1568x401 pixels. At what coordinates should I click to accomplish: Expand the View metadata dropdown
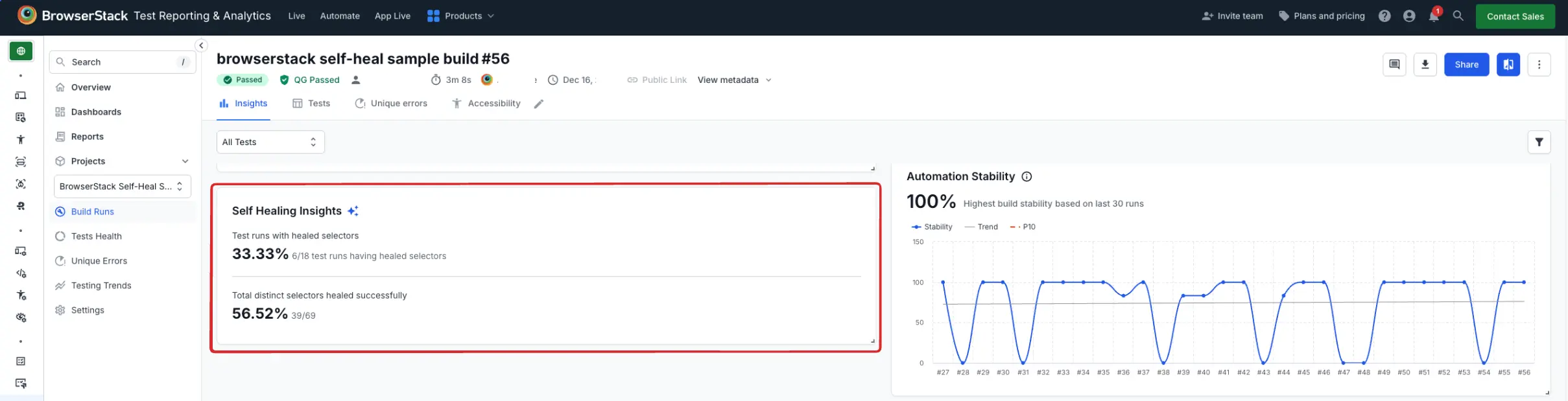click(x=735, y=80)
